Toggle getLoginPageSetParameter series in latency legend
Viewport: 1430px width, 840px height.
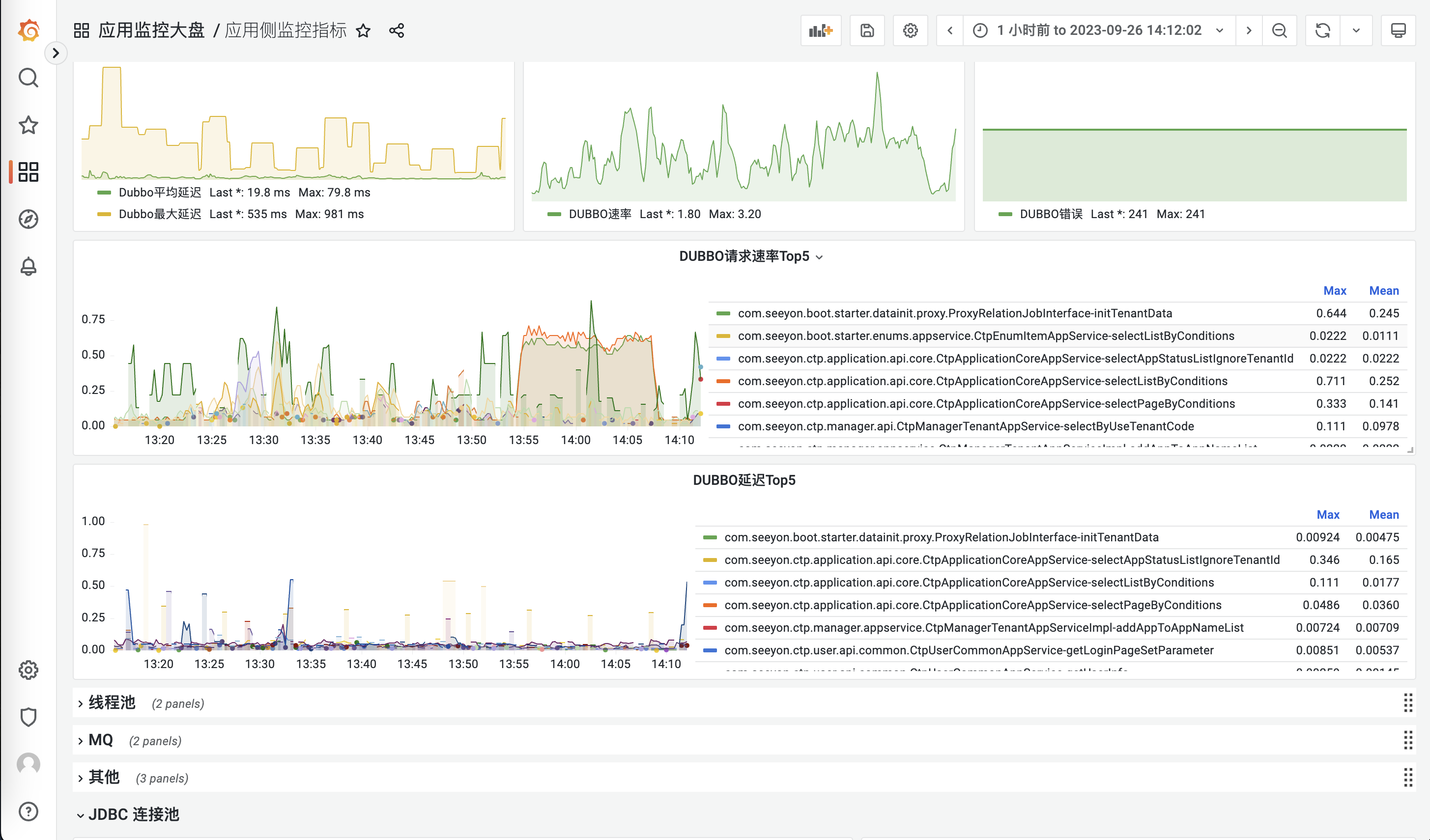pos(969,650)
